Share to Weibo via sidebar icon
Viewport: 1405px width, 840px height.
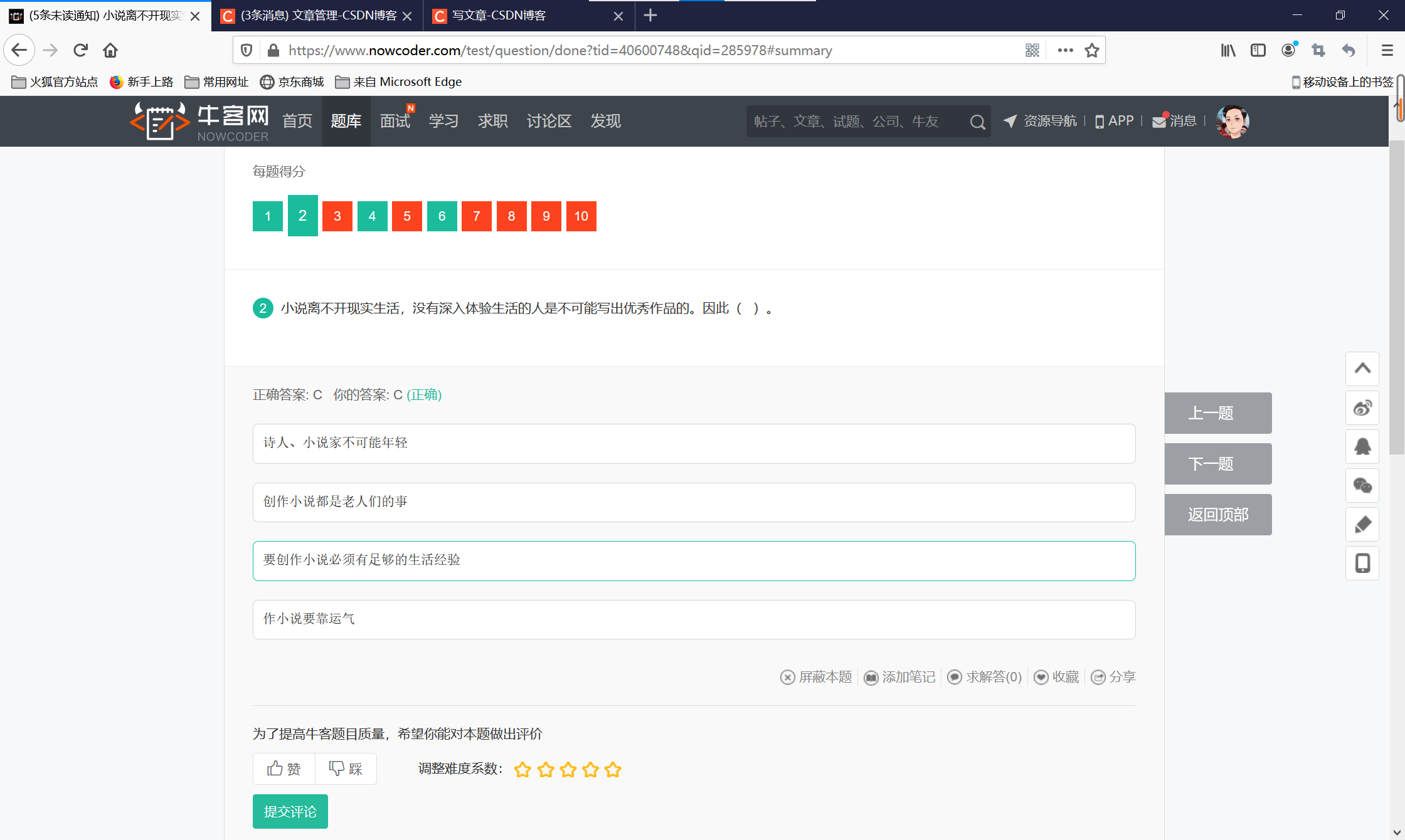[x=1362, y=408]
